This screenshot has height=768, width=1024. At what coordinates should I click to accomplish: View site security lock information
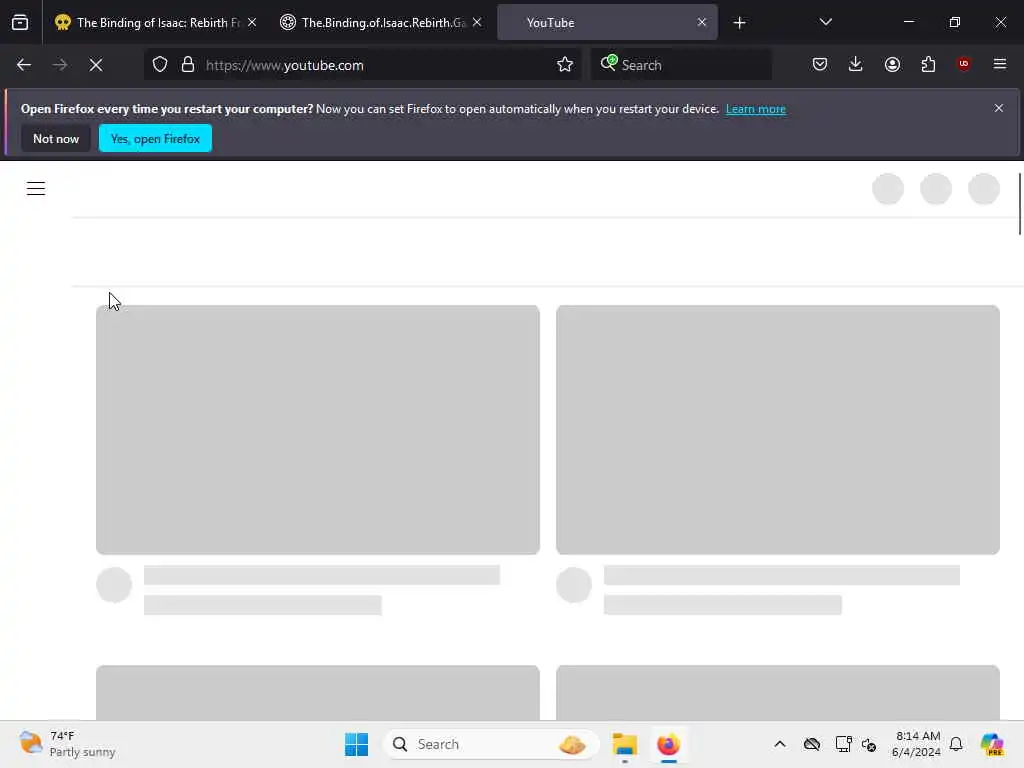click(x=188, y=65)
